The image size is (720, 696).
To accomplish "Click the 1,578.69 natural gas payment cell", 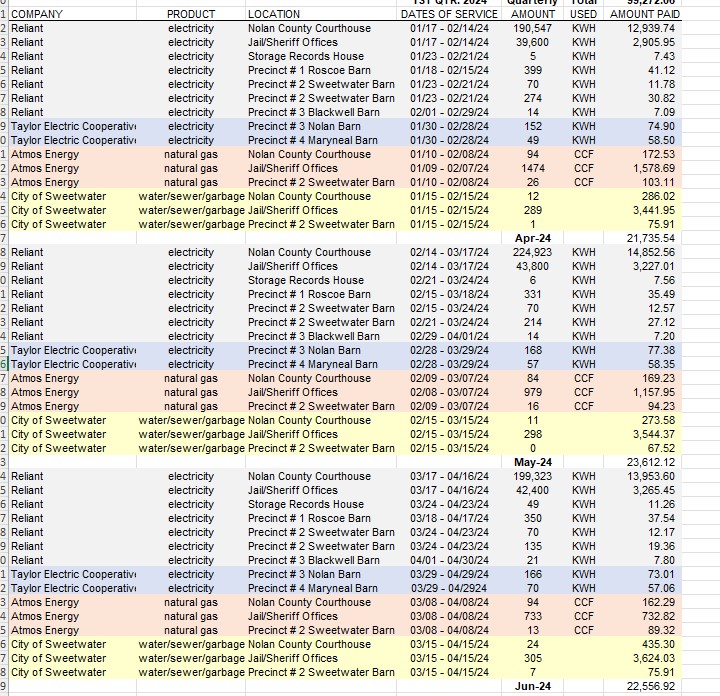I will coord(677,169).
